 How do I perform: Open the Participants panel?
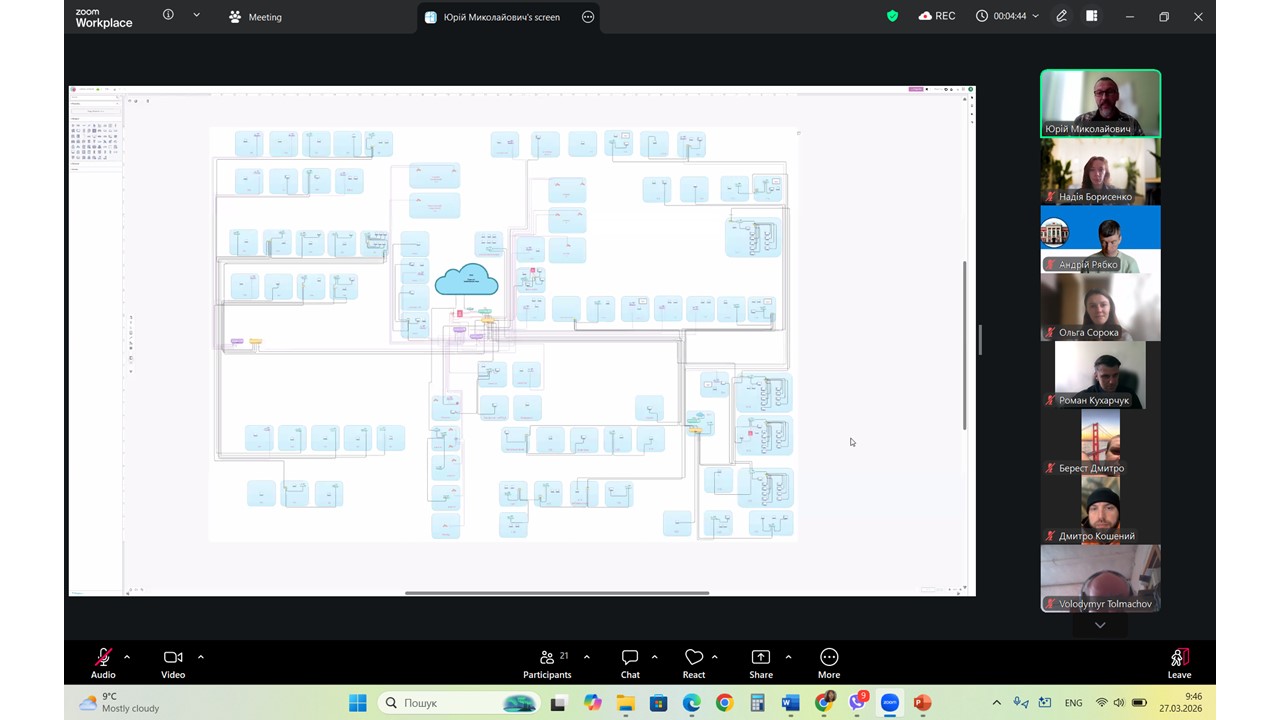[x=547, y=662]
